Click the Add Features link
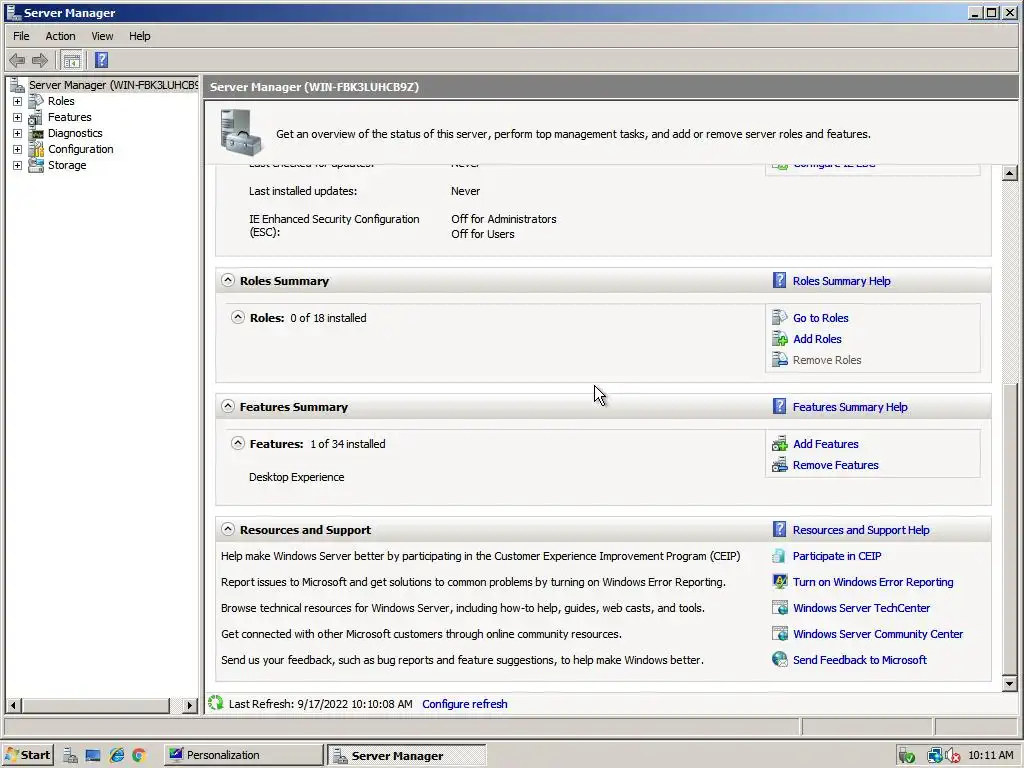1024x768 pixels. tap(825, 444)
